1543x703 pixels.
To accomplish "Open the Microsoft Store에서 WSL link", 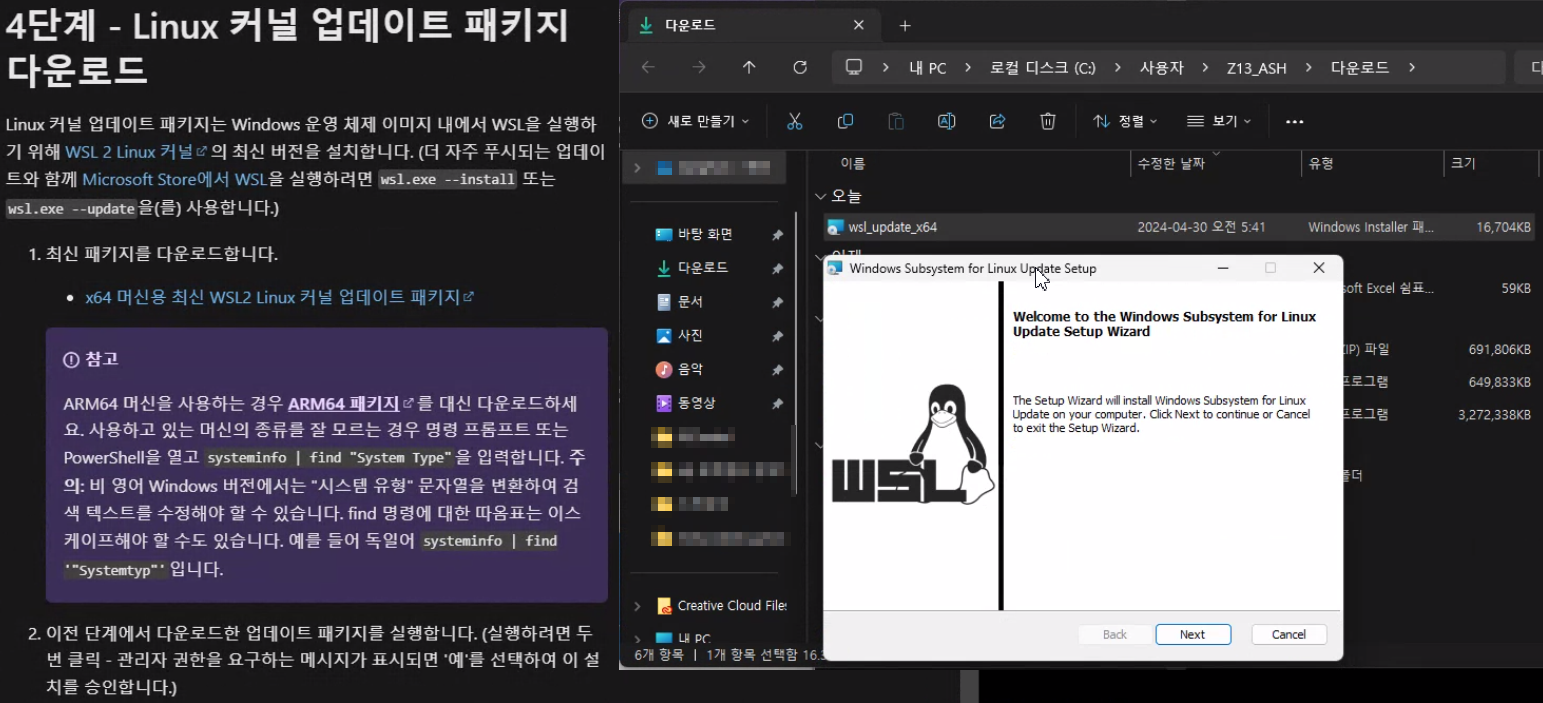I will [x=175, y=180].
